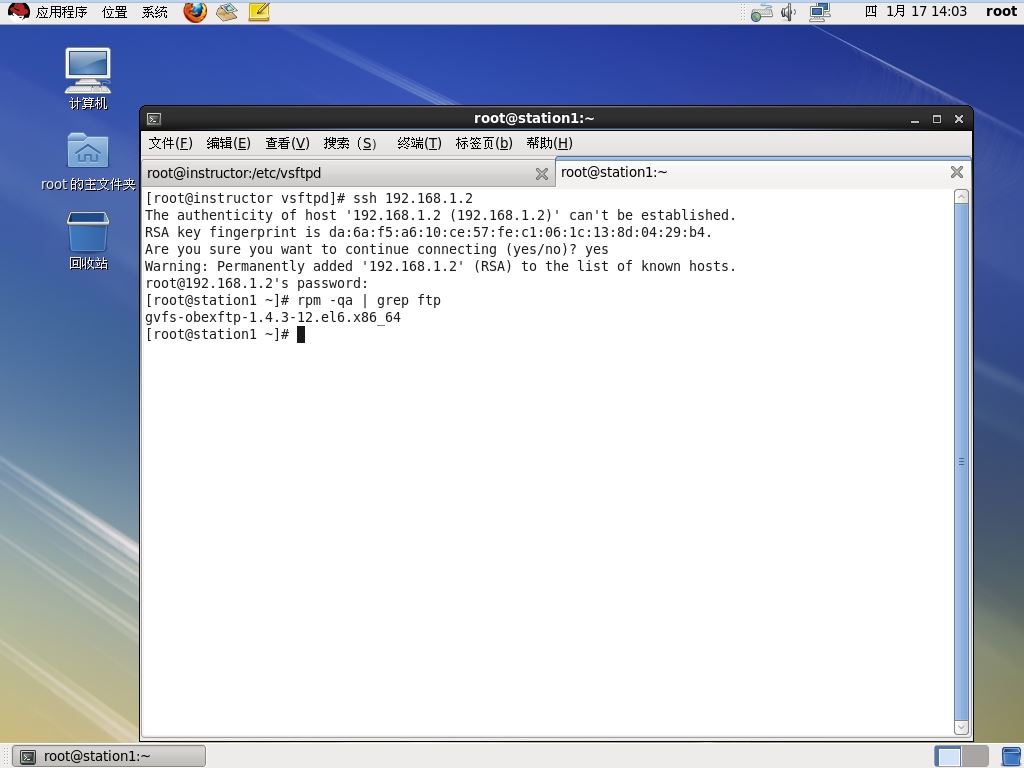
Task: Click the terminal window title bar
Action: click(534, 119)
